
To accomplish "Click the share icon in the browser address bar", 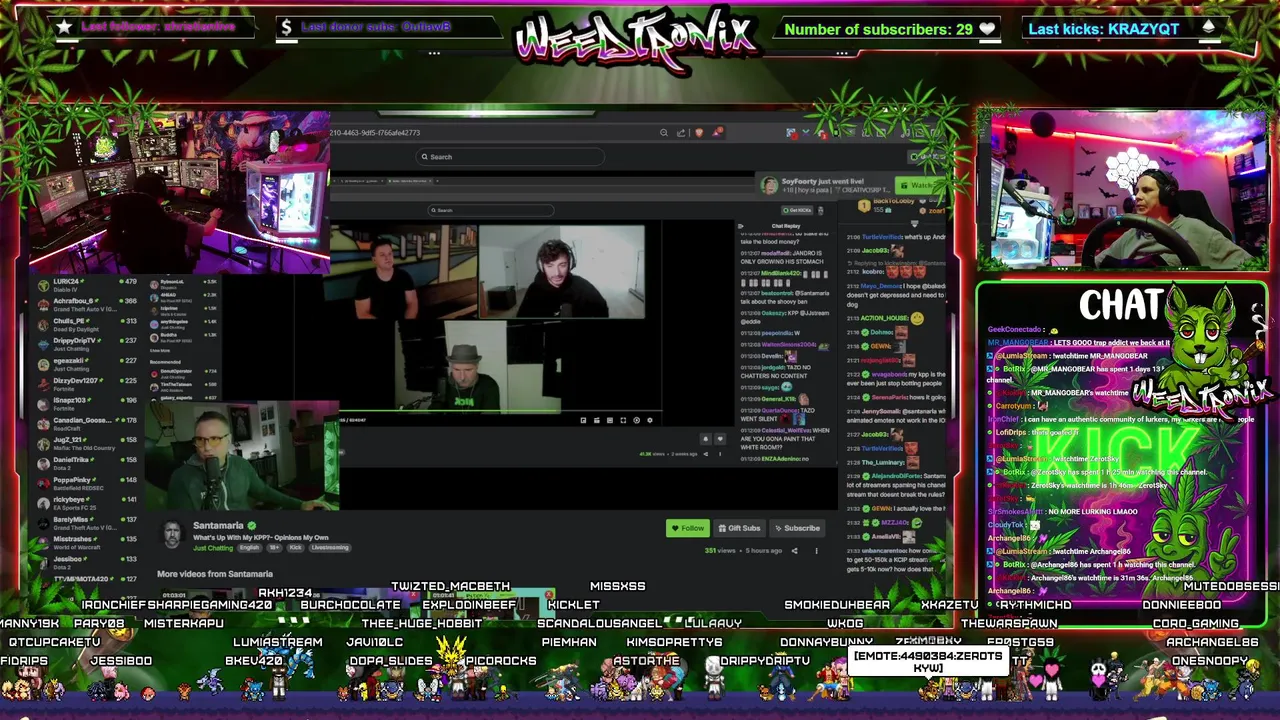I will pyautogui.click(x=681, y=132).
